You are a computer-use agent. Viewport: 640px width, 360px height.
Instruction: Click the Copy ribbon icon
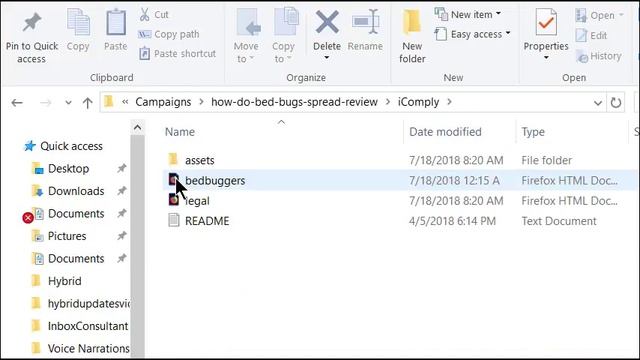tap(78, 22)
